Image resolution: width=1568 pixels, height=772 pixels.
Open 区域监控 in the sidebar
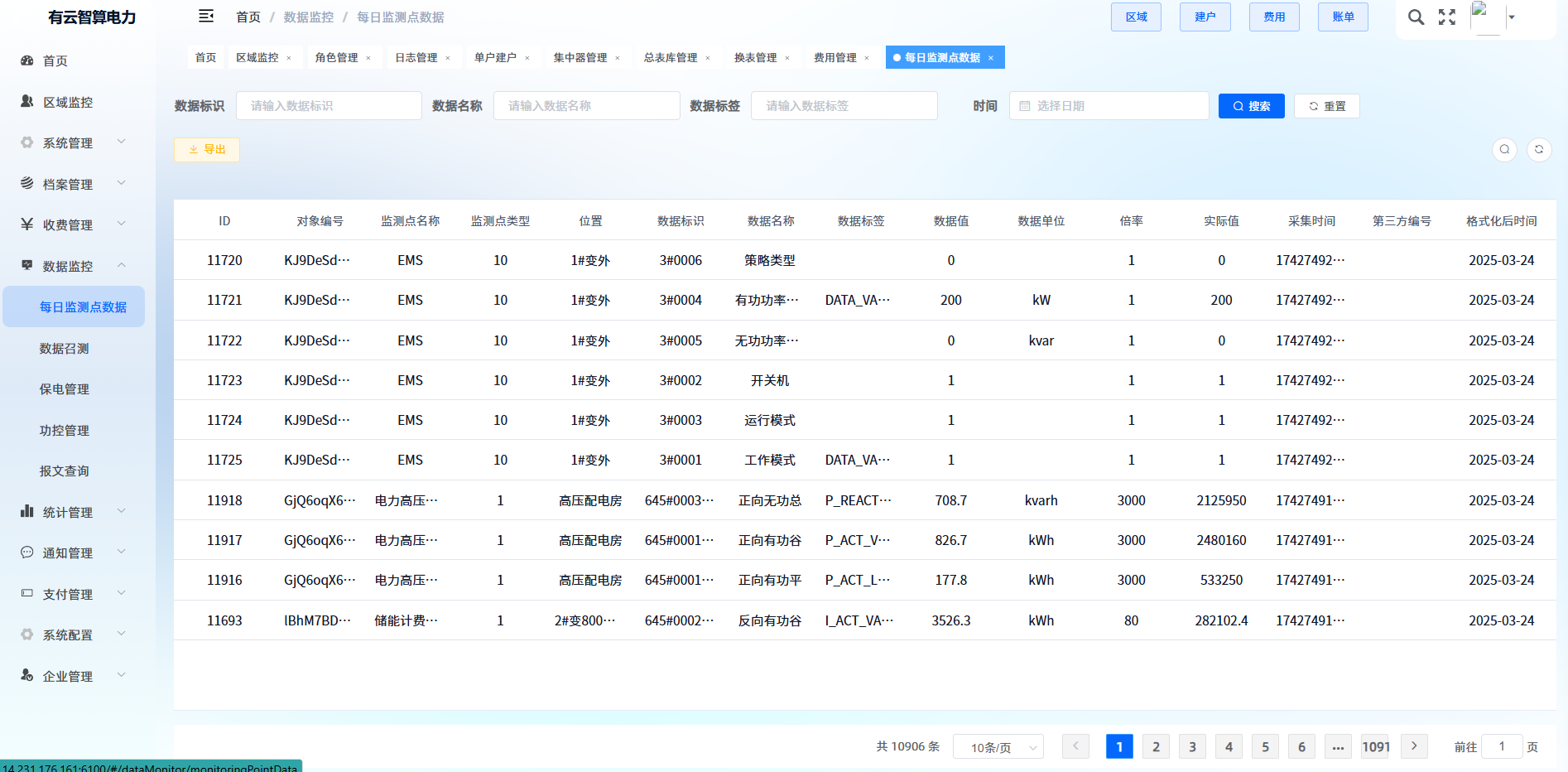tap(68, 102)
